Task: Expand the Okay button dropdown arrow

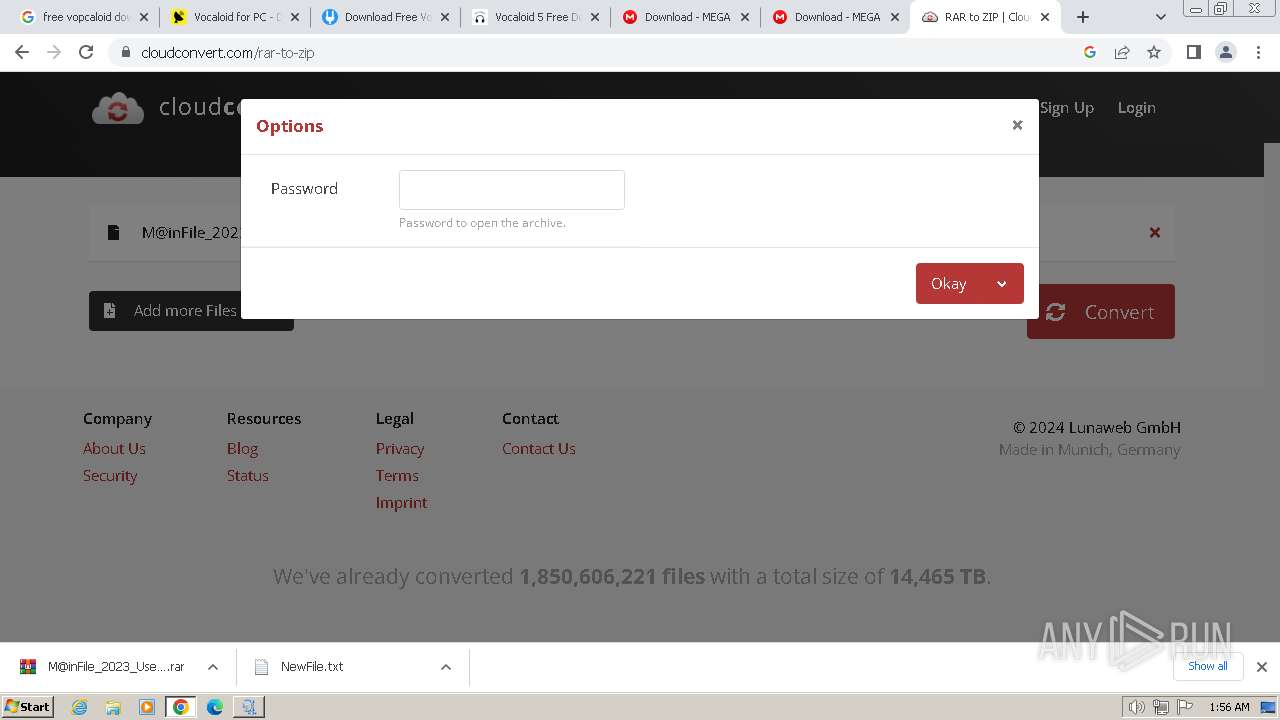Action: pyautogui.click(x=1002, y=283)
